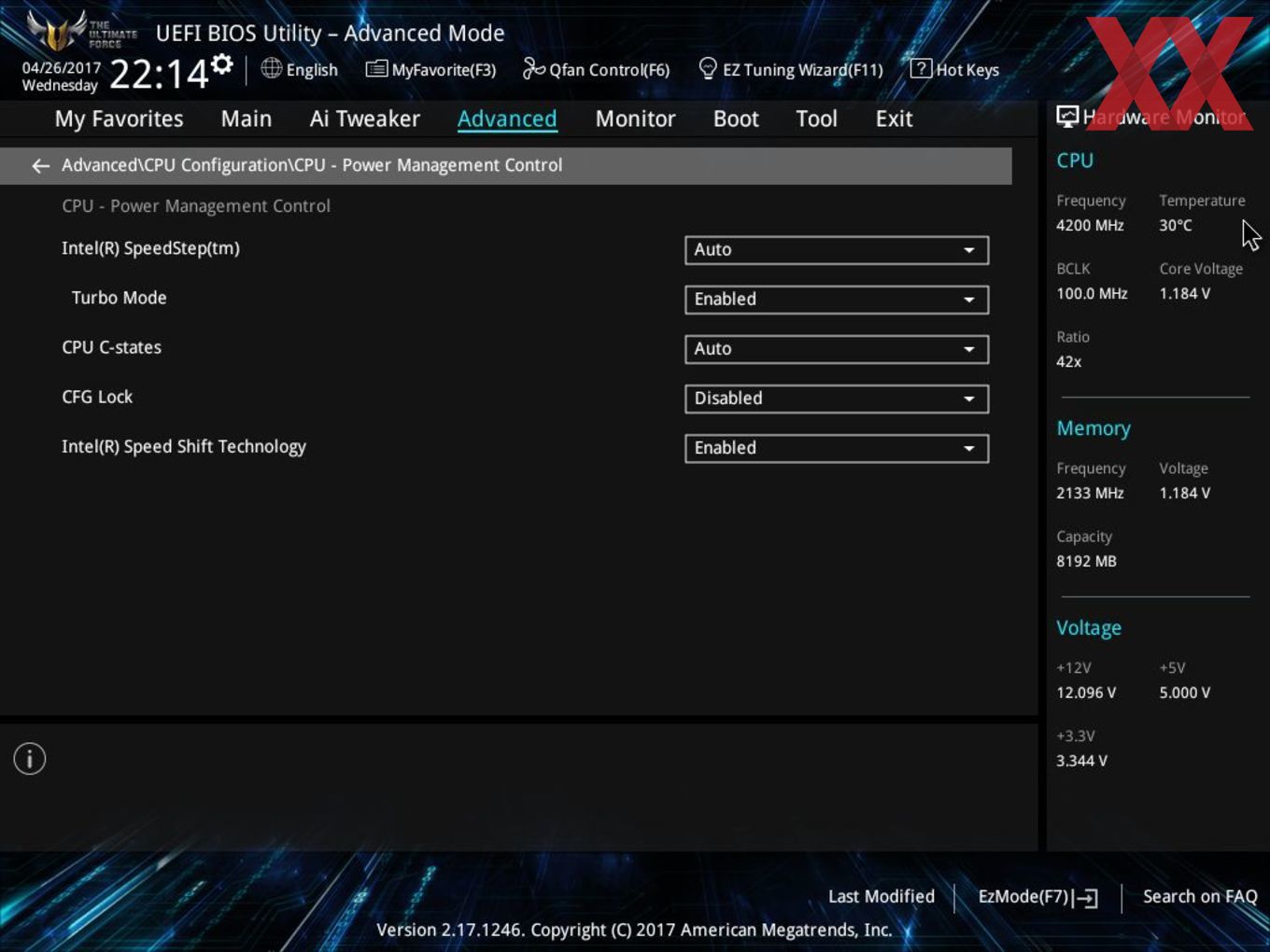
Task: Open the Intel Speed Shift Technology dropdown
Action: point(837,448)
